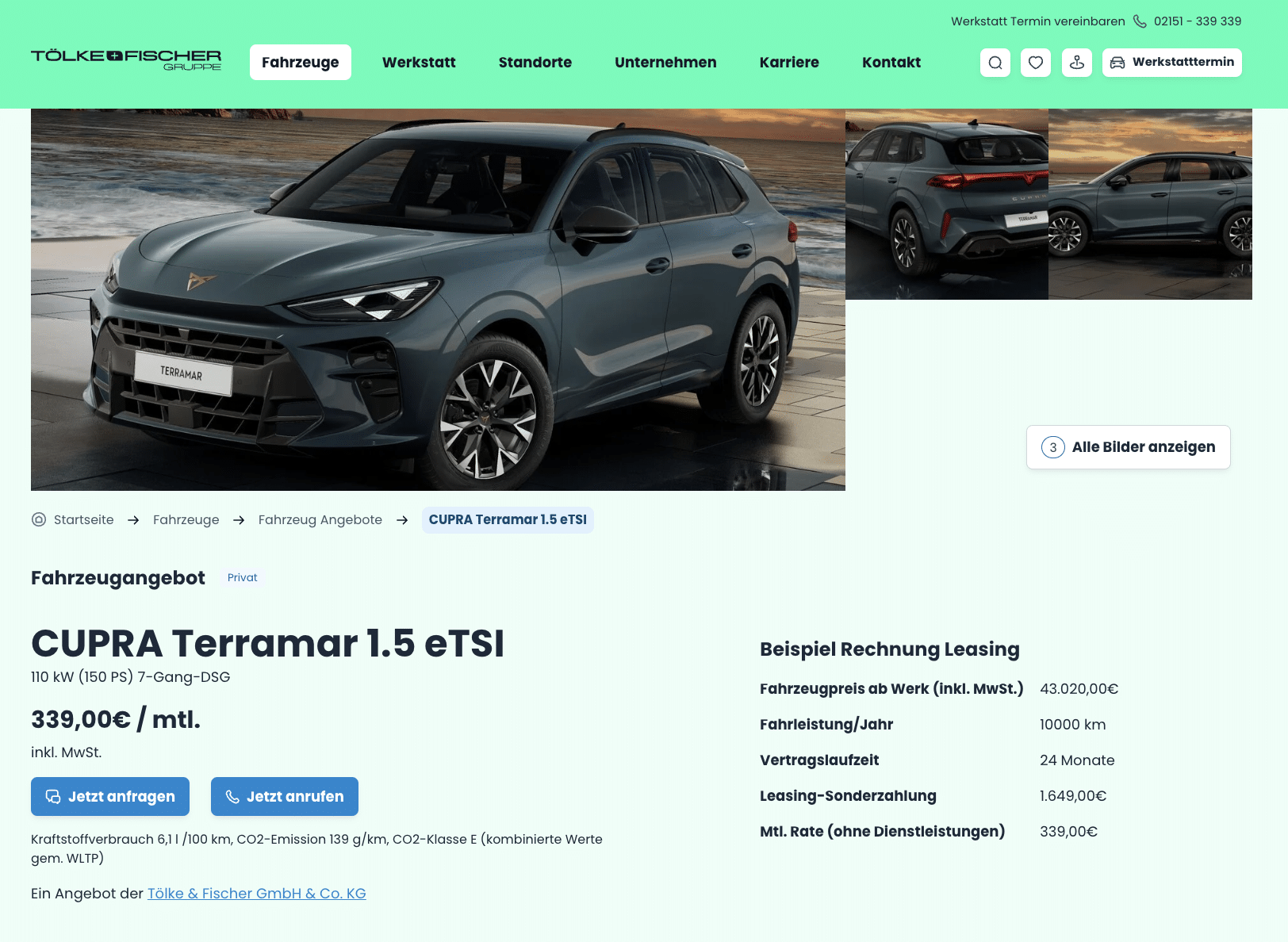Open the Standorte menu item
1288x942 pixels.
pyautogui.click(x=535, y=63)
